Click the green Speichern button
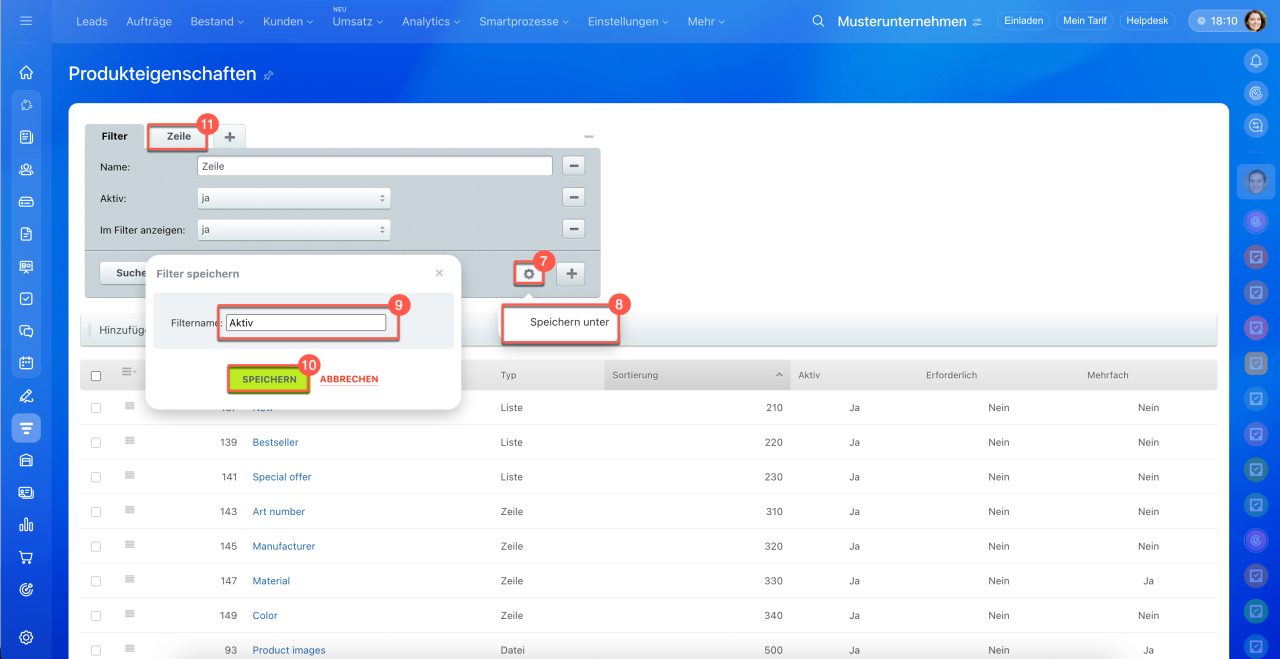Image resolution: width=1280 pixels, height=659 pixels. tap(269, 380)
